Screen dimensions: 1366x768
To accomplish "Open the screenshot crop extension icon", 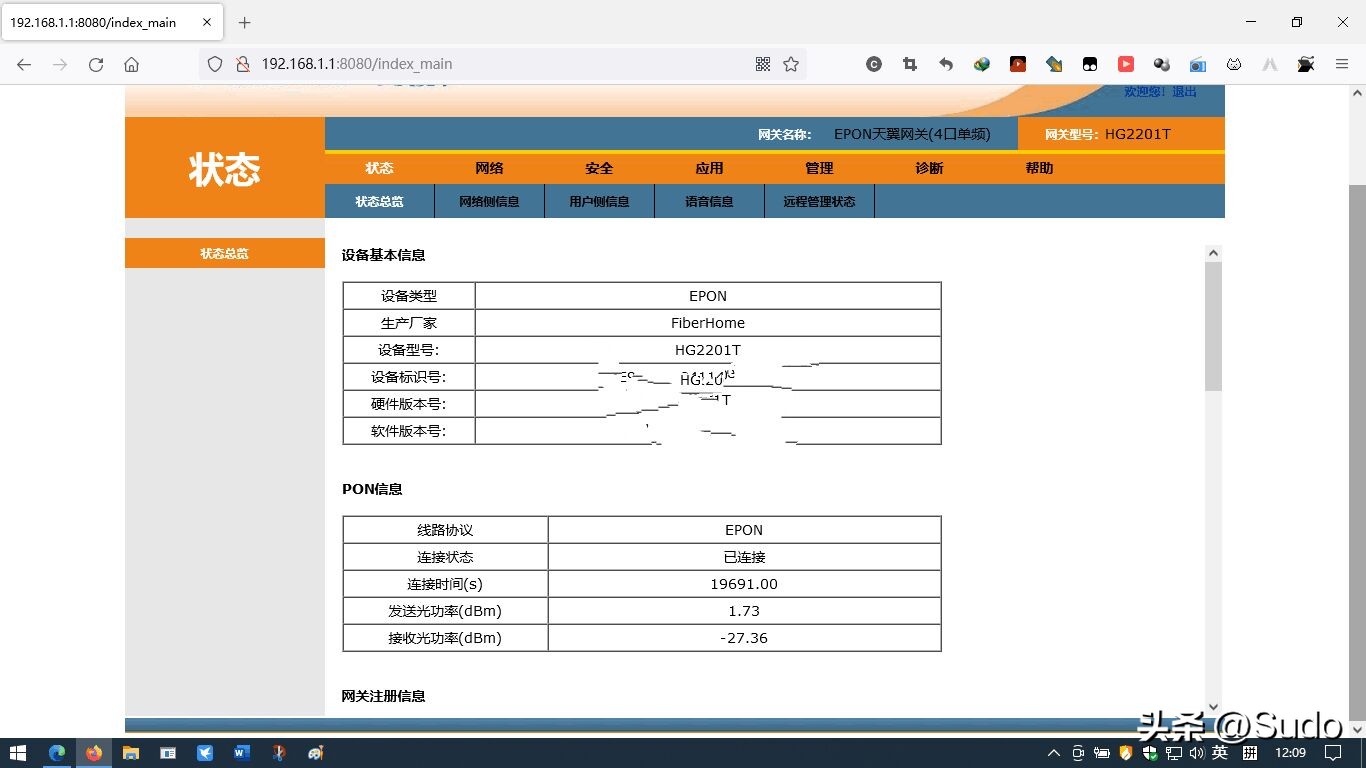I will point(909,64).
